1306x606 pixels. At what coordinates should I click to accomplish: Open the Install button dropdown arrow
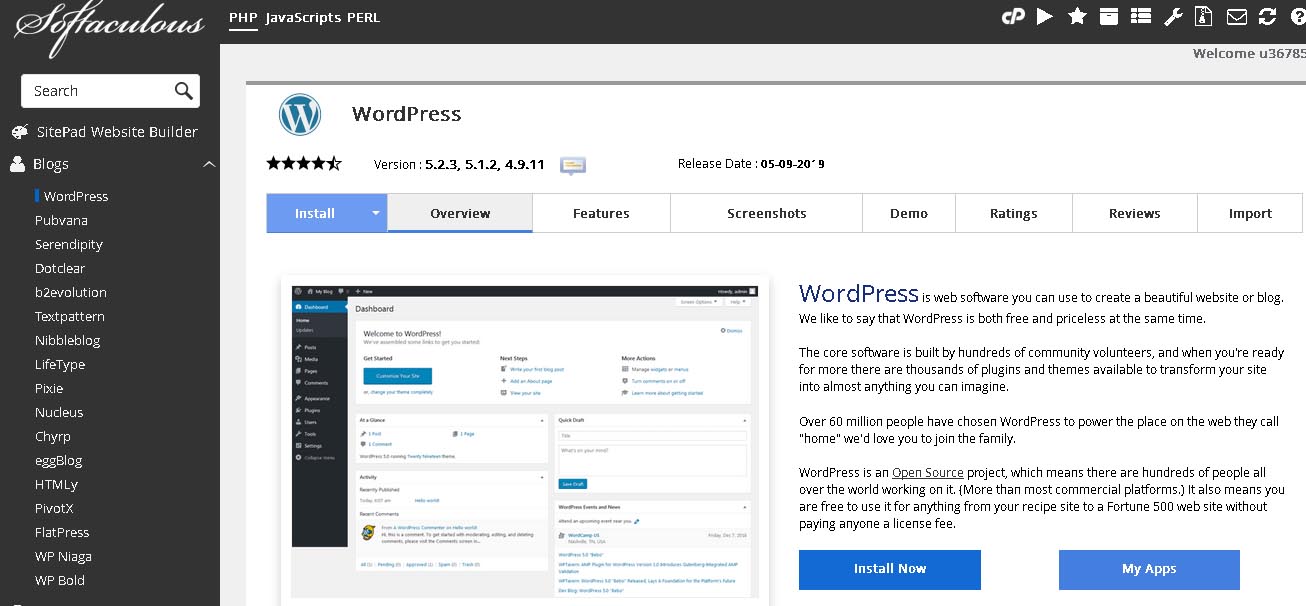(376, 213)
